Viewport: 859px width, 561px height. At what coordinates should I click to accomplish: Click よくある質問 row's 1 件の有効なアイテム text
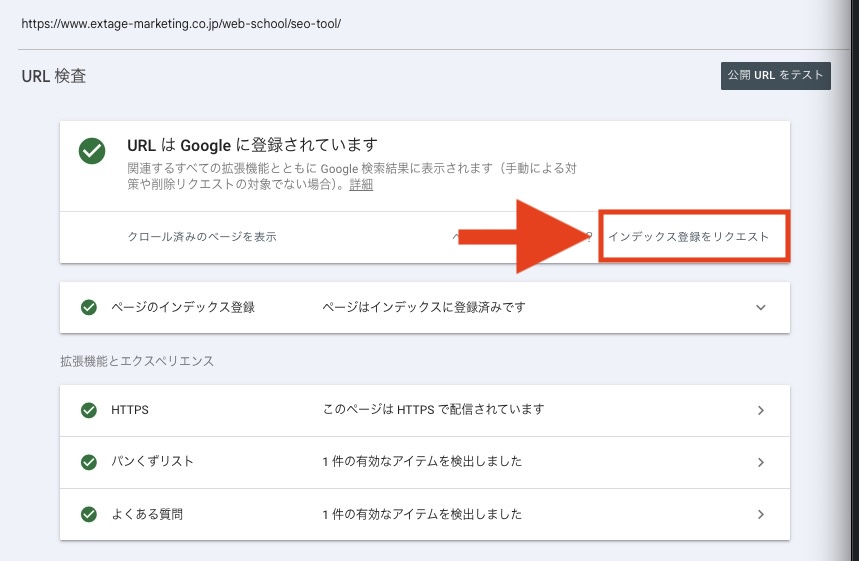click(422, 514)
